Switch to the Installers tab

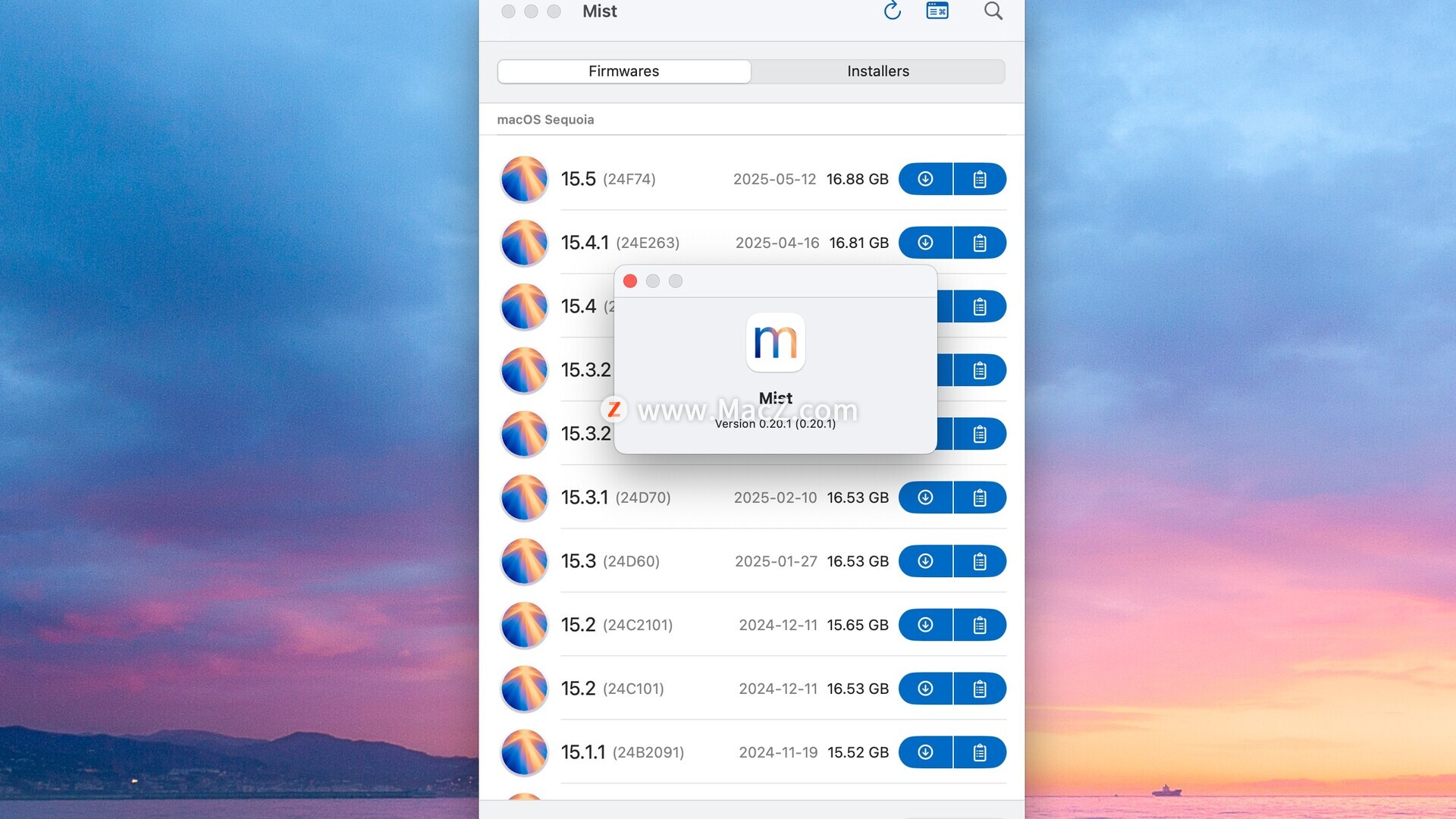coord(878,71)
